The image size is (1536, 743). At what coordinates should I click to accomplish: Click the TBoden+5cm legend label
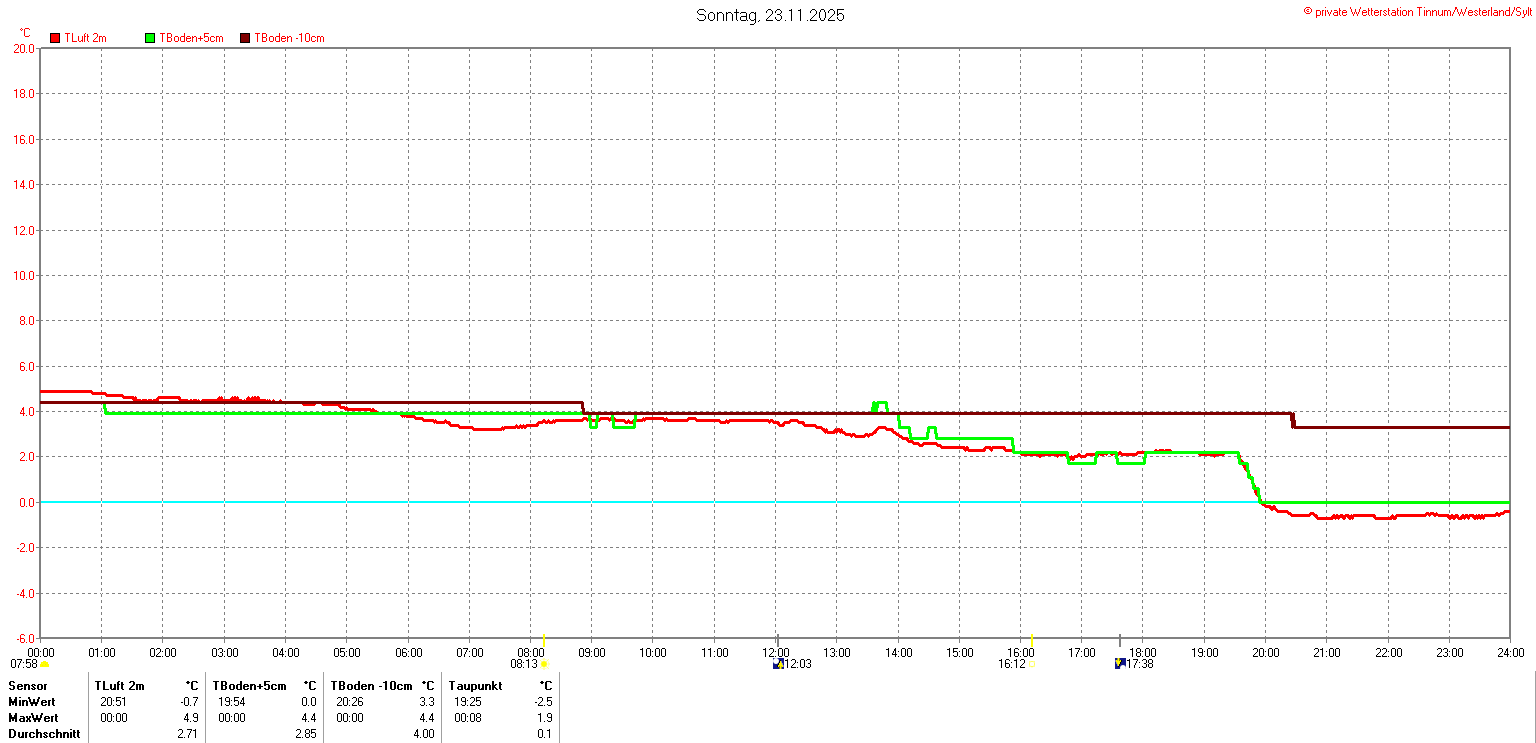pos(191,38)
